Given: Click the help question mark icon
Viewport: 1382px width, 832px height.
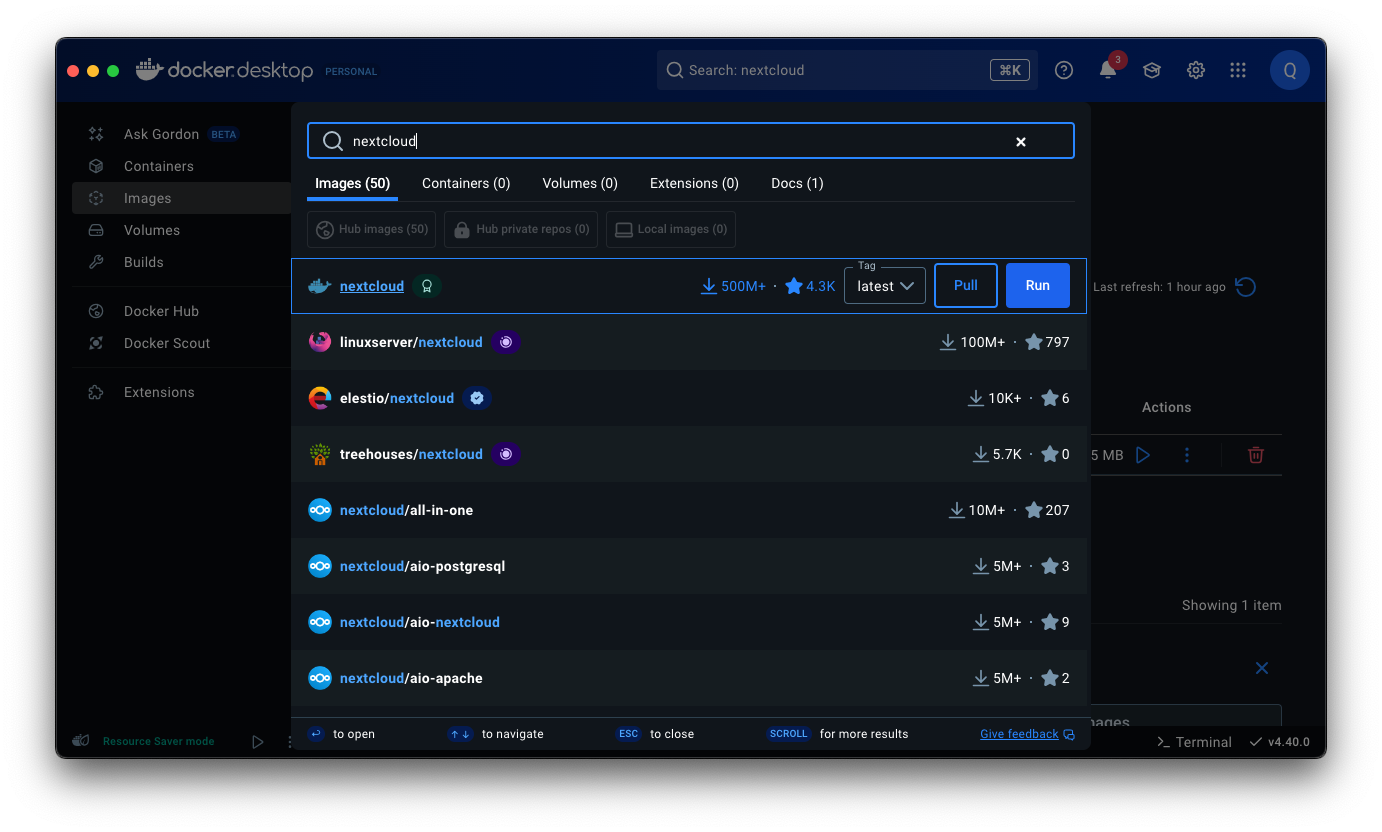Looking at the screenshot, I should click(x=1064, y=70).
